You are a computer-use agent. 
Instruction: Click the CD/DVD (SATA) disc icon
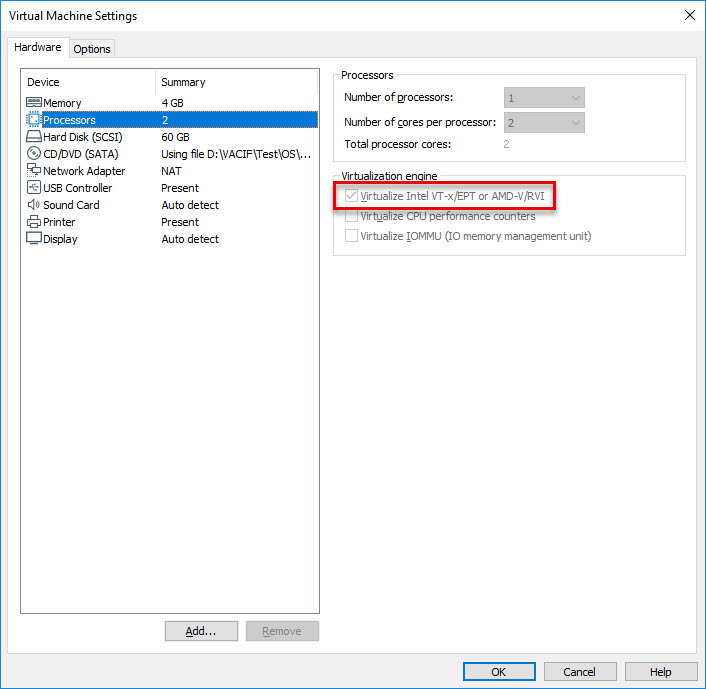pos(34,154)
